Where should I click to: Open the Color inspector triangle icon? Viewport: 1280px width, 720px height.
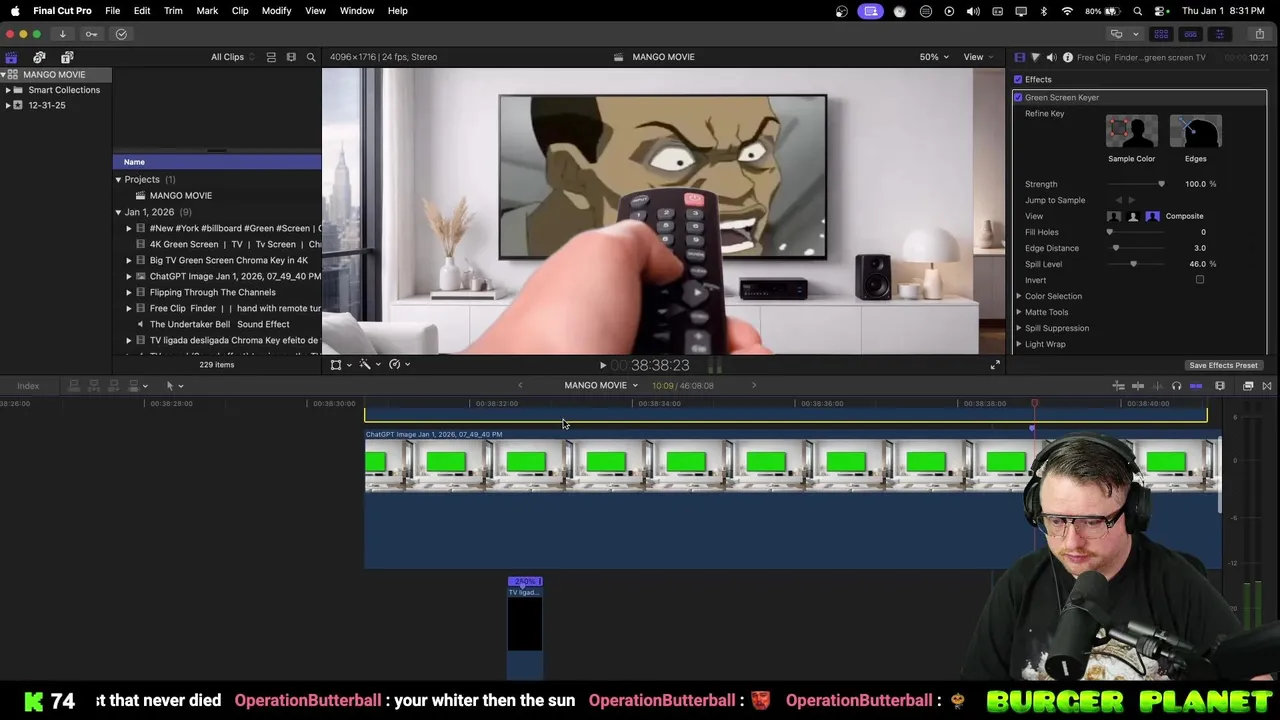click(x=1035, y=57)
